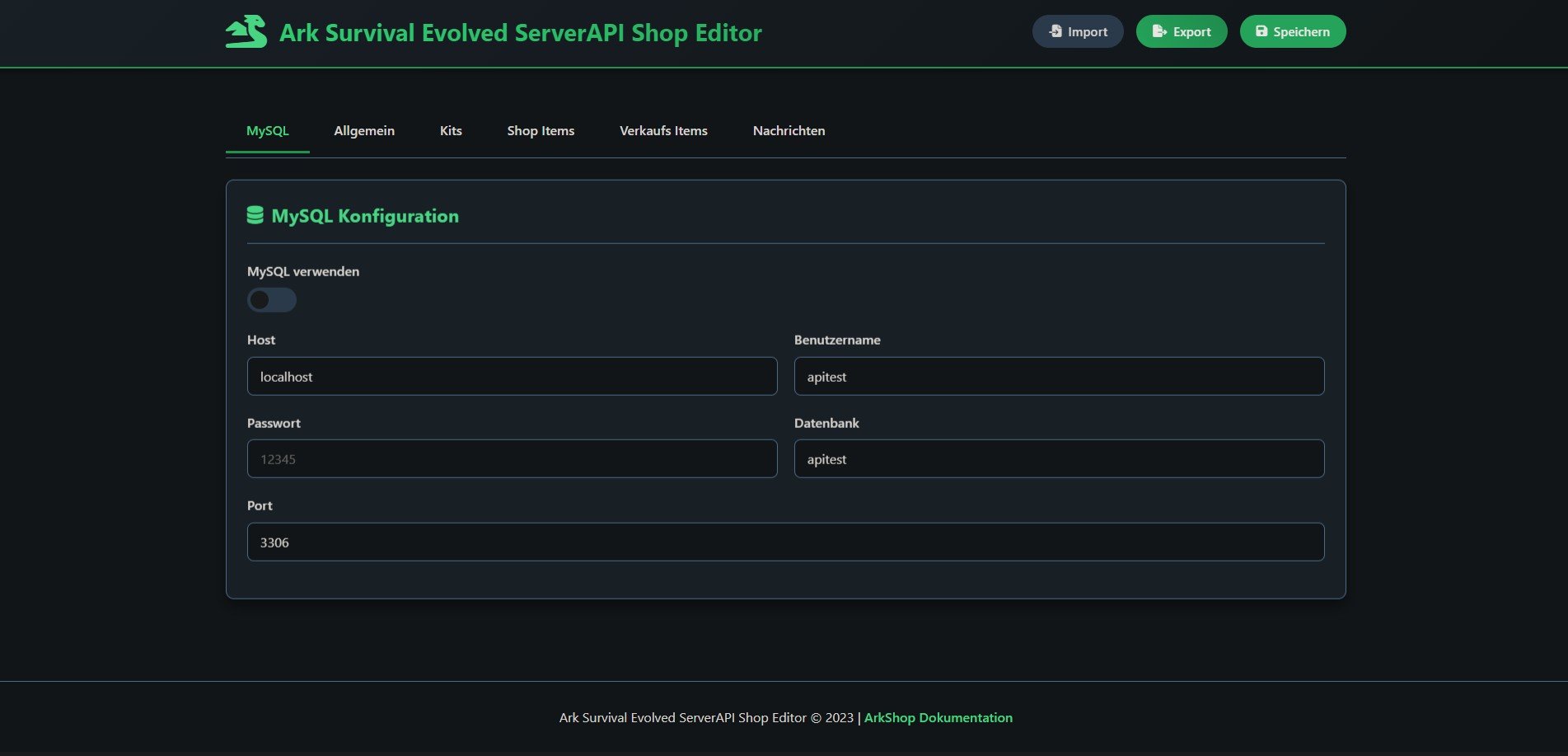Image resolution: width=1568 pixels, height=756 pixels.
Task: Open the Allgemein tab
Action: 364,130
